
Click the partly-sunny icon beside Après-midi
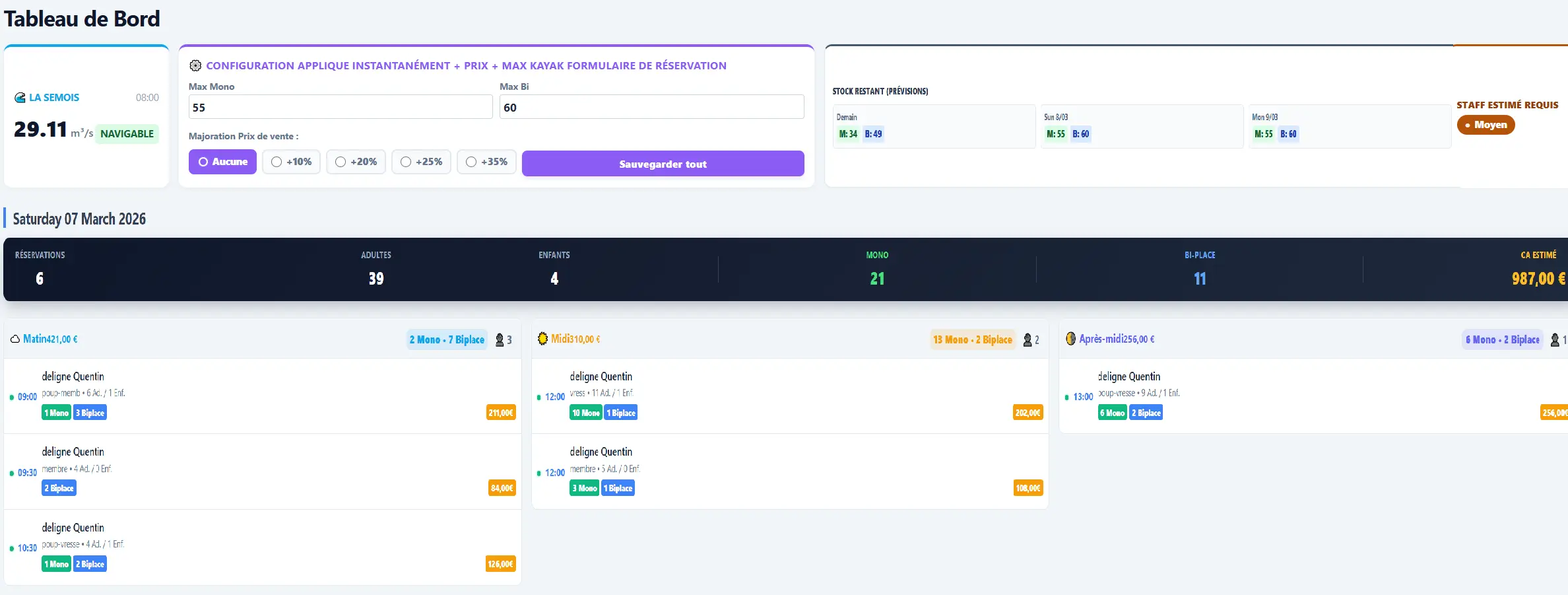pyautogui.click(x=1070, y=339)
